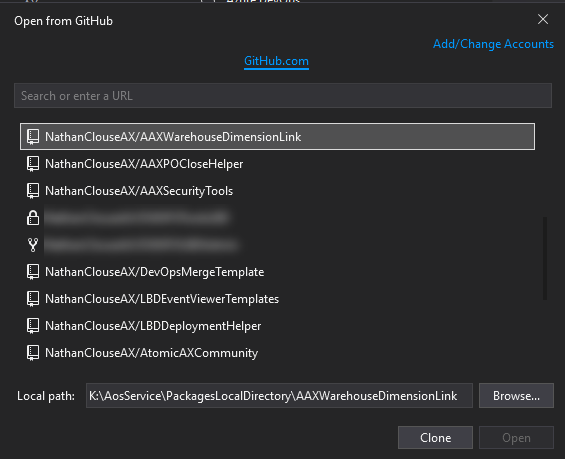Image resolution: width=565 pixels, height=459 pixels.
Task: Select NathanClouseAX/AAXSecurityTools repository
Action: pyautogui.click(x=277, y=191)
